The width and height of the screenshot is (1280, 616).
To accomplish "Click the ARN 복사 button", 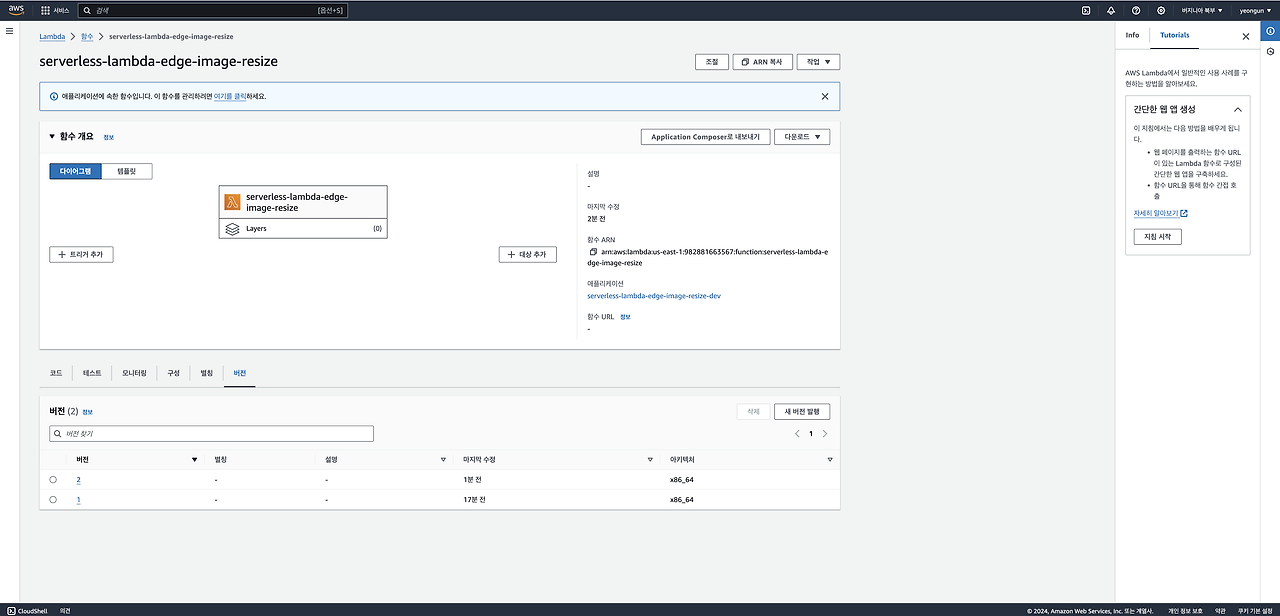I will 762,62.
